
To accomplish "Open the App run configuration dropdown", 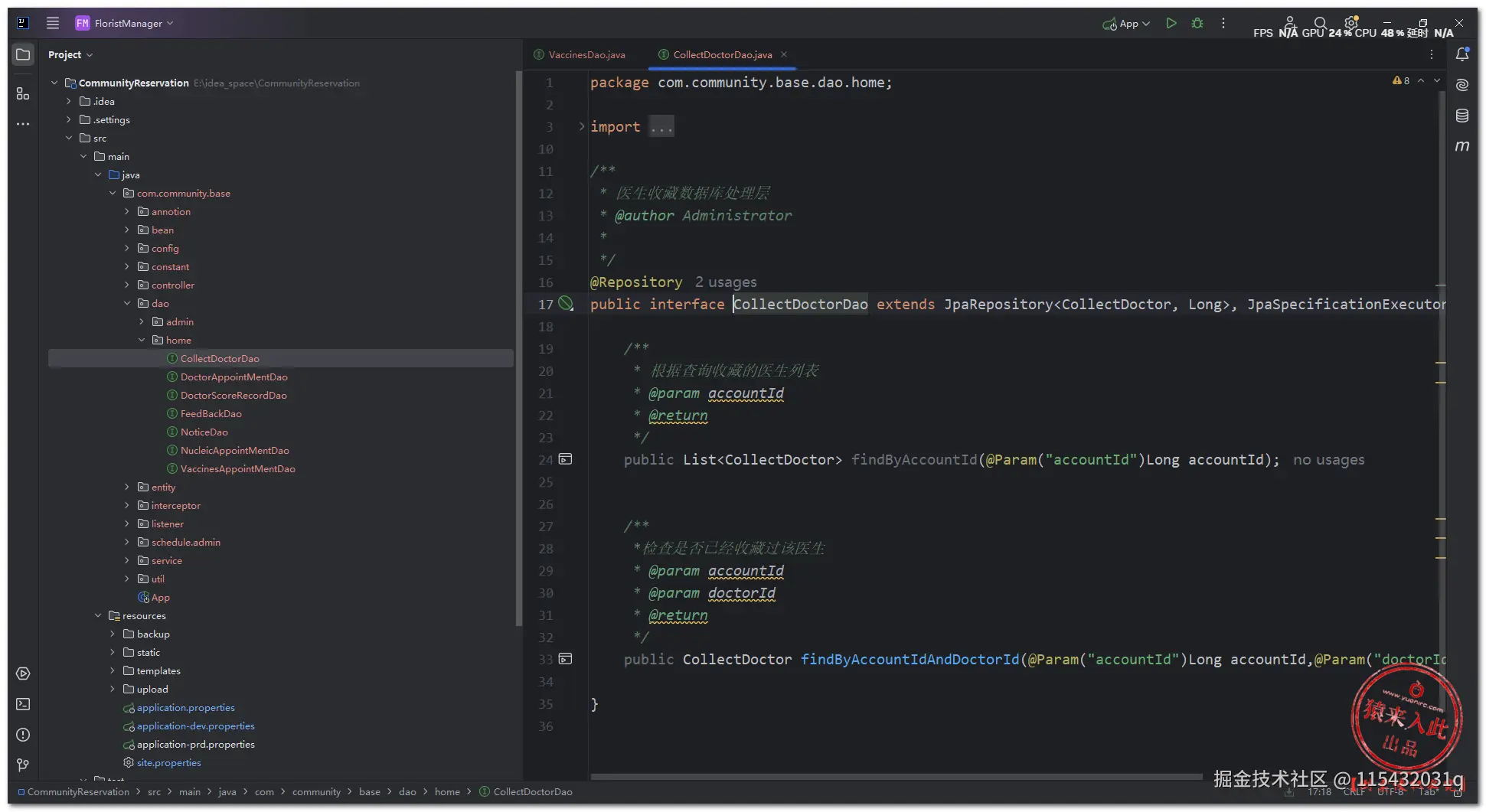I will (x=1126, y=24).
